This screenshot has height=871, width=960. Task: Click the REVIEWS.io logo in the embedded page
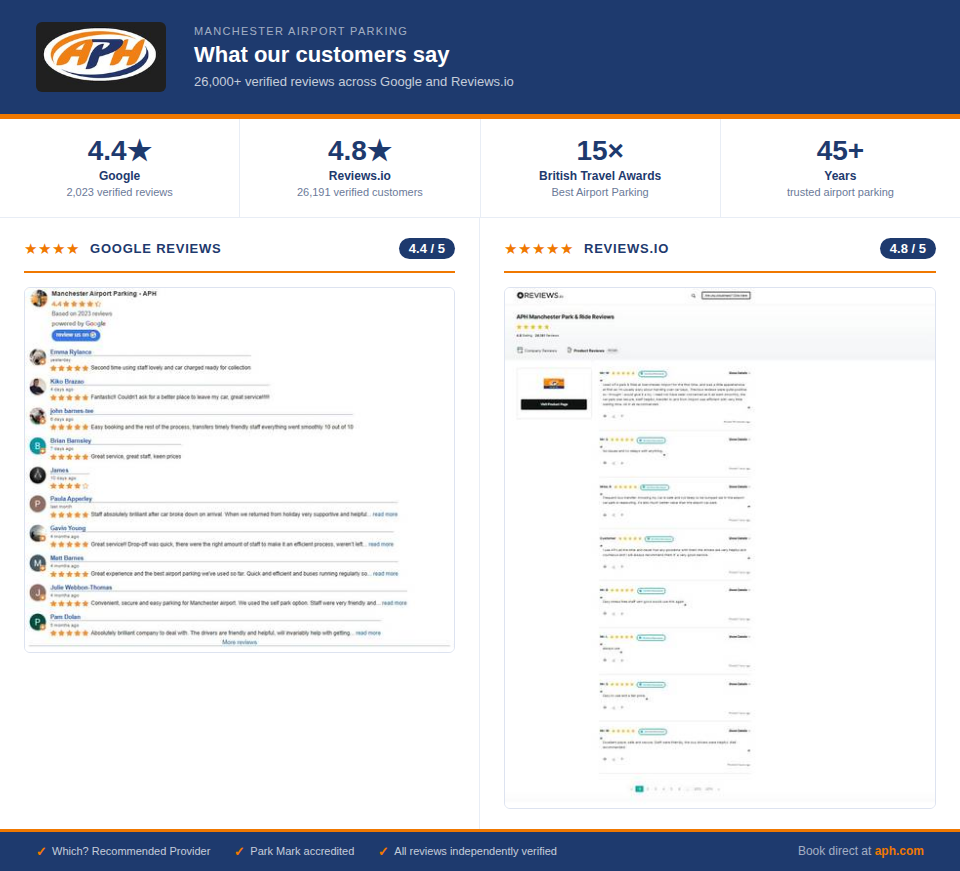(x=539, y=295)
